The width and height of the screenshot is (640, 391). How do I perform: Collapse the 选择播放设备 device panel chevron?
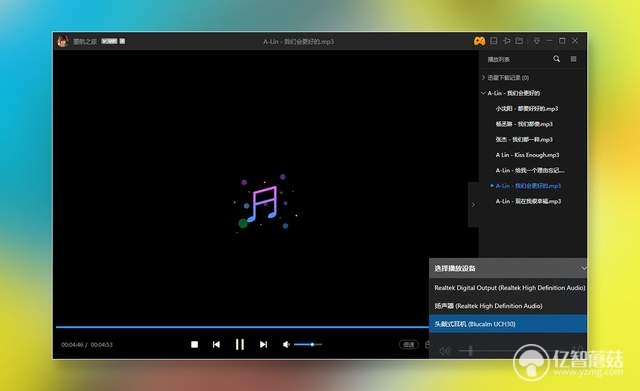(x=584, y=268)
